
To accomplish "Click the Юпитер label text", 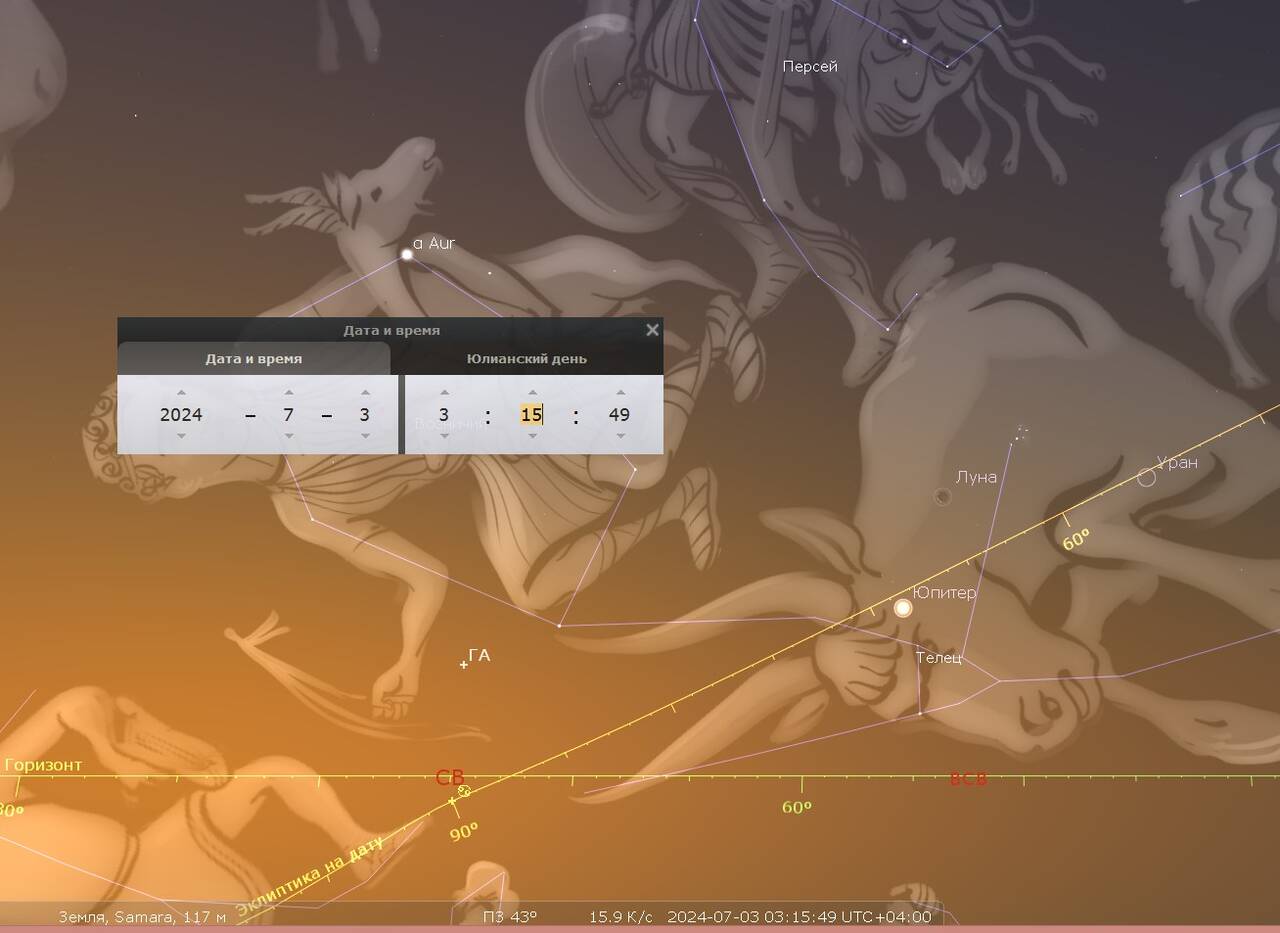I will pyautogui.click(x=945, y=592).
